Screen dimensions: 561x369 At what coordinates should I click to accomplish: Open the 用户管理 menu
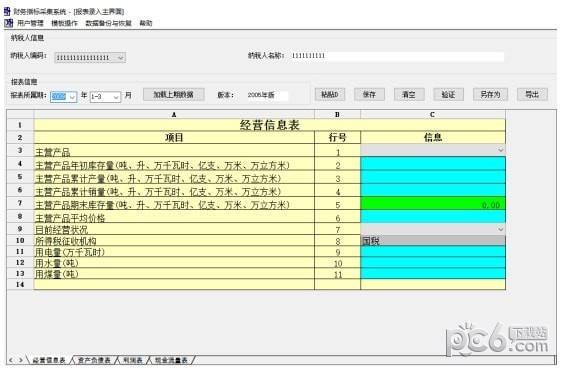30,23
